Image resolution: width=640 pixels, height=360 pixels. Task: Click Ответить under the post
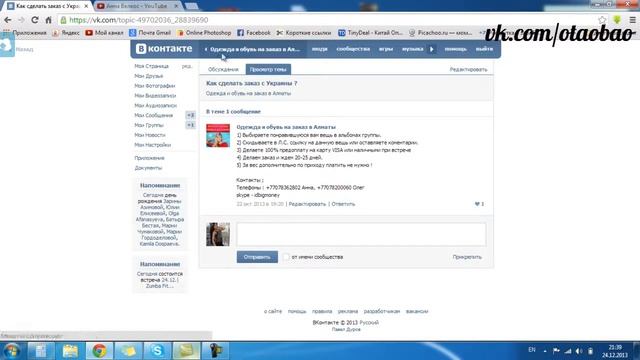tap(343, 204)
